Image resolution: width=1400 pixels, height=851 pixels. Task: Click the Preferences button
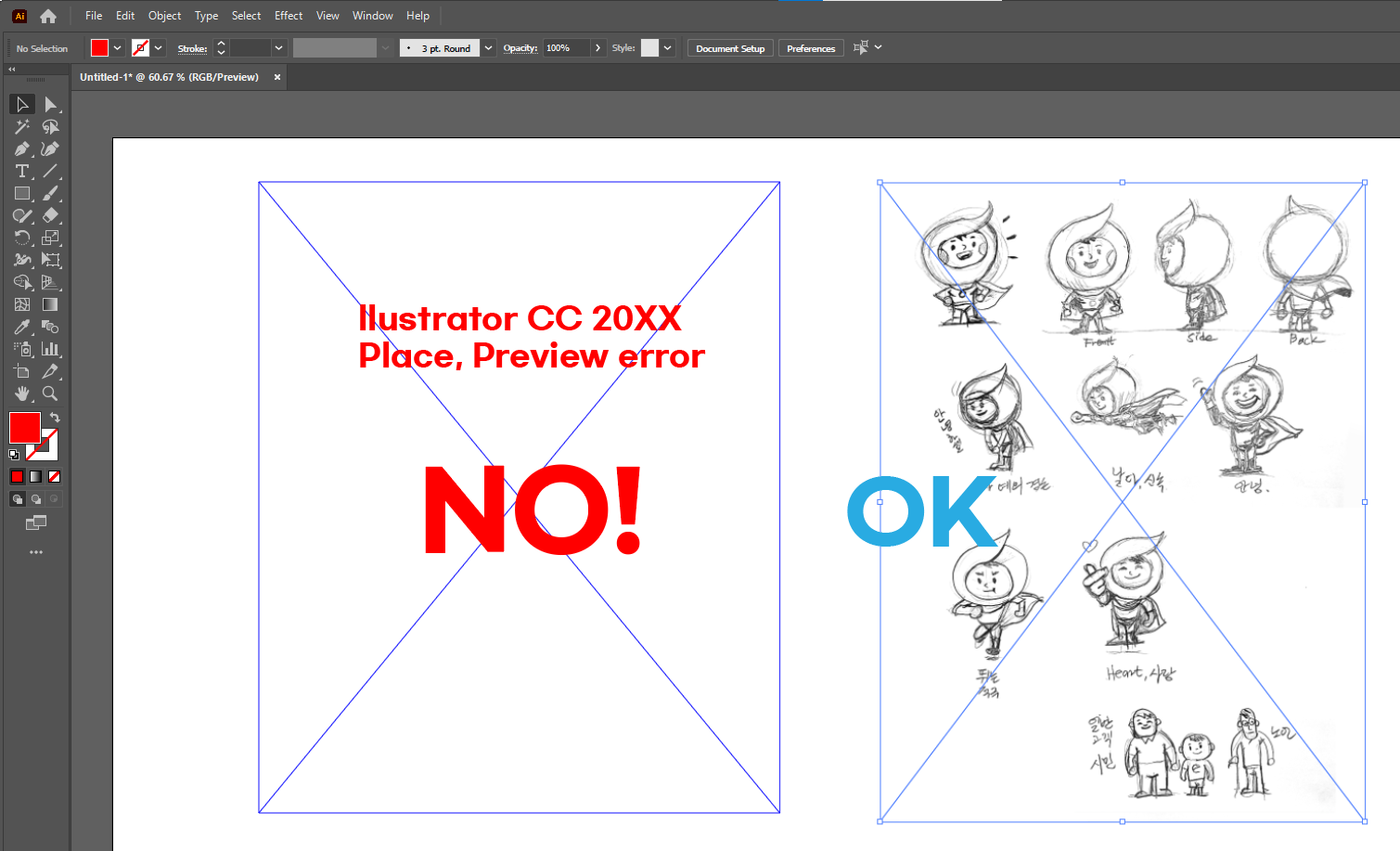811,48
